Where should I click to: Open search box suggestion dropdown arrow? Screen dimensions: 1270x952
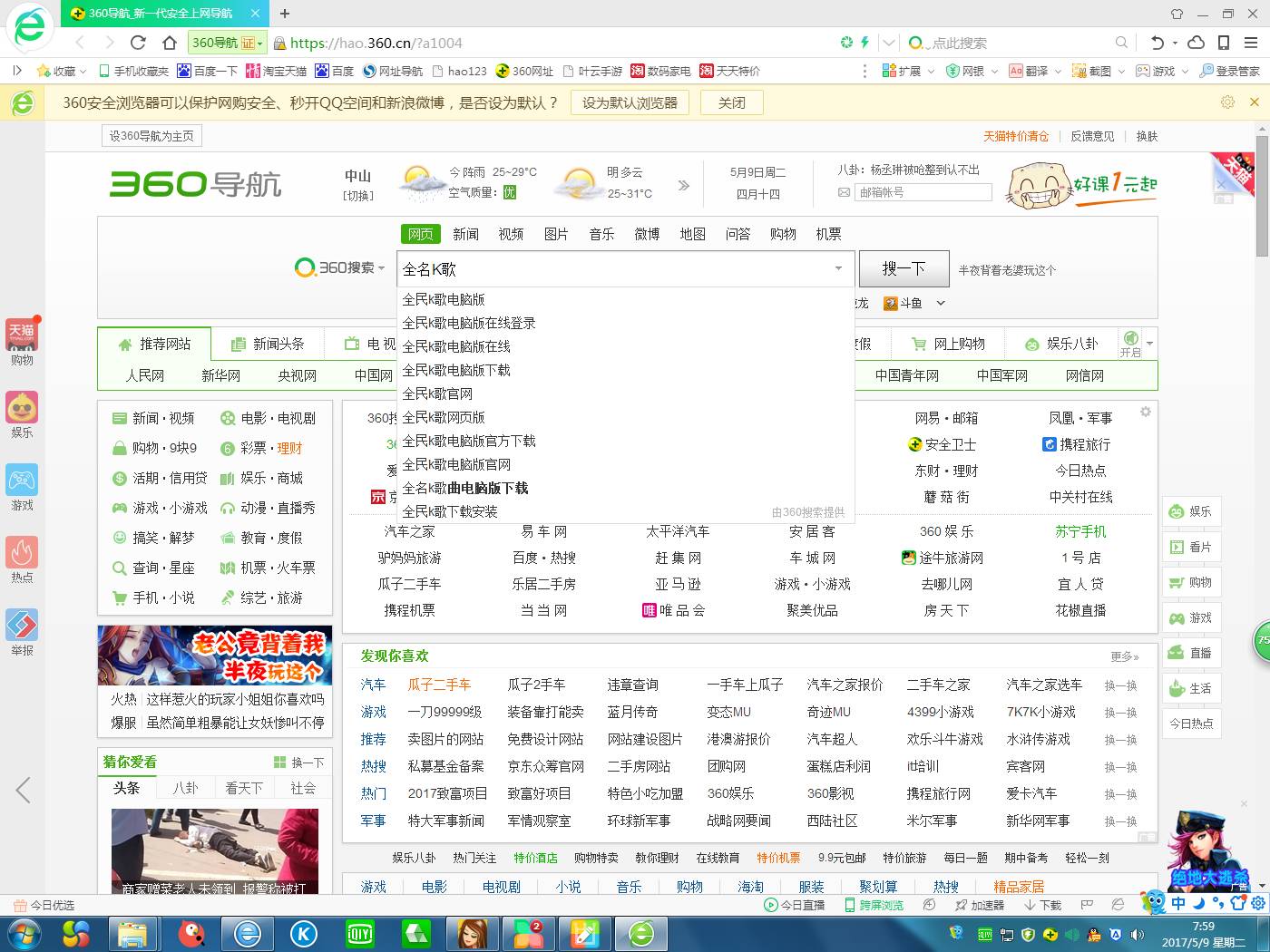(838, 268)
